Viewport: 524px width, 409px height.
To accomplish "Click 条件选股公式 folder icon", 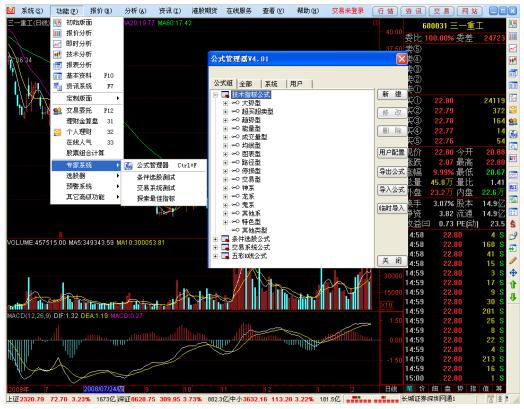I will 225,239.
